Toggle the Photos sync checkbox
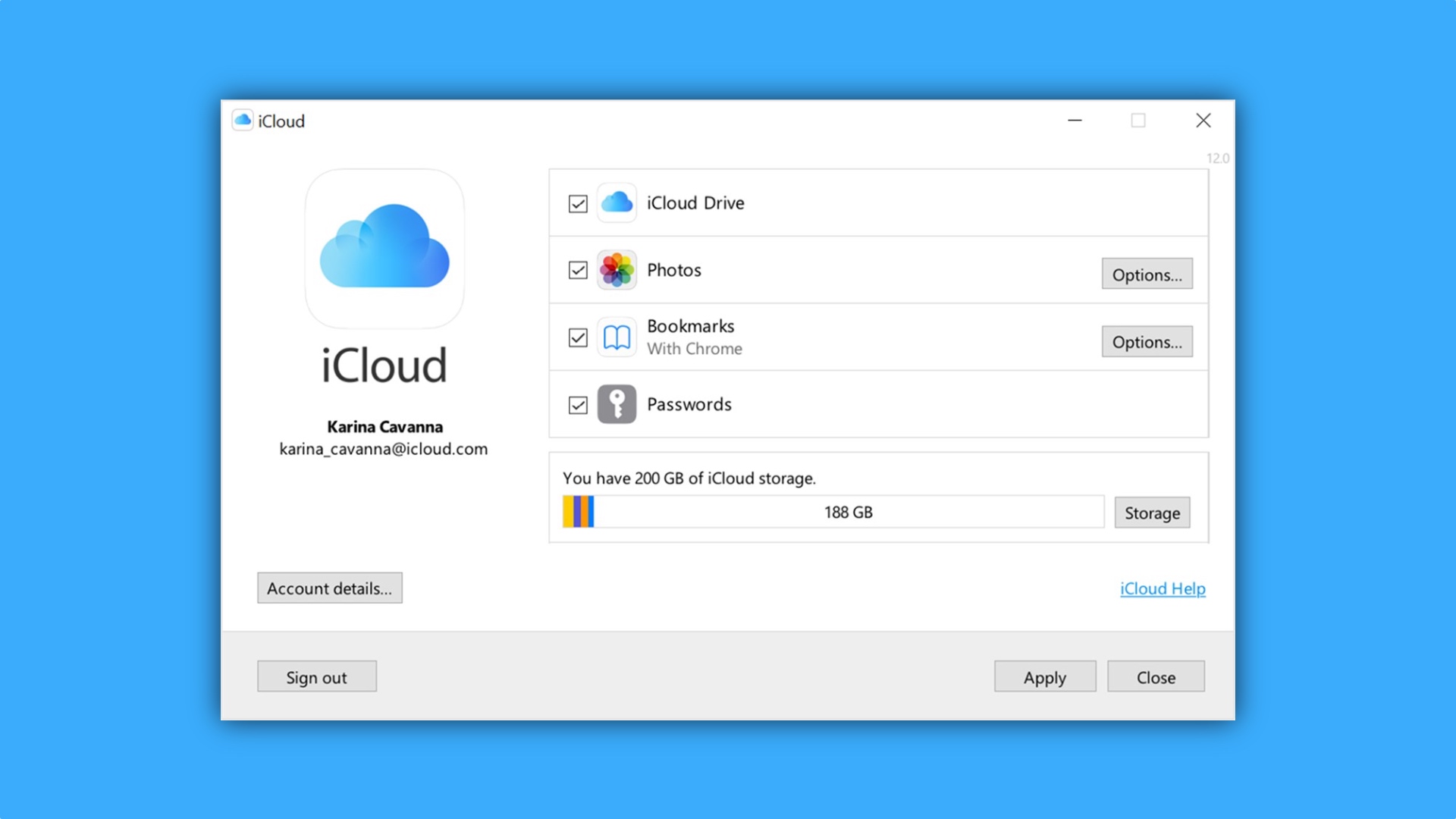This screenshot has width=1456, height=819. (577, 270)
